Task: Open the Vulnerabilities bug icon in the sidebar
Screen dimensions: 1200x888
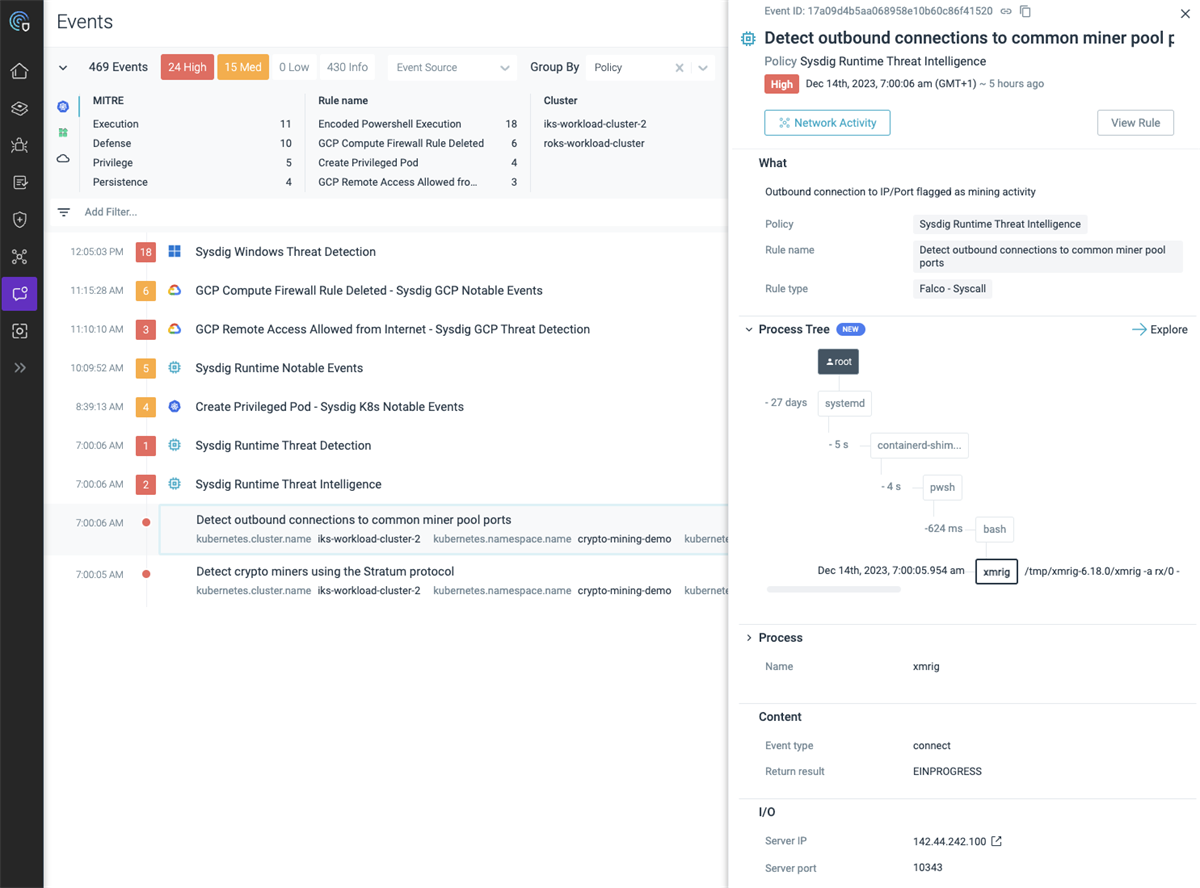Action: (x=20, y=145)
